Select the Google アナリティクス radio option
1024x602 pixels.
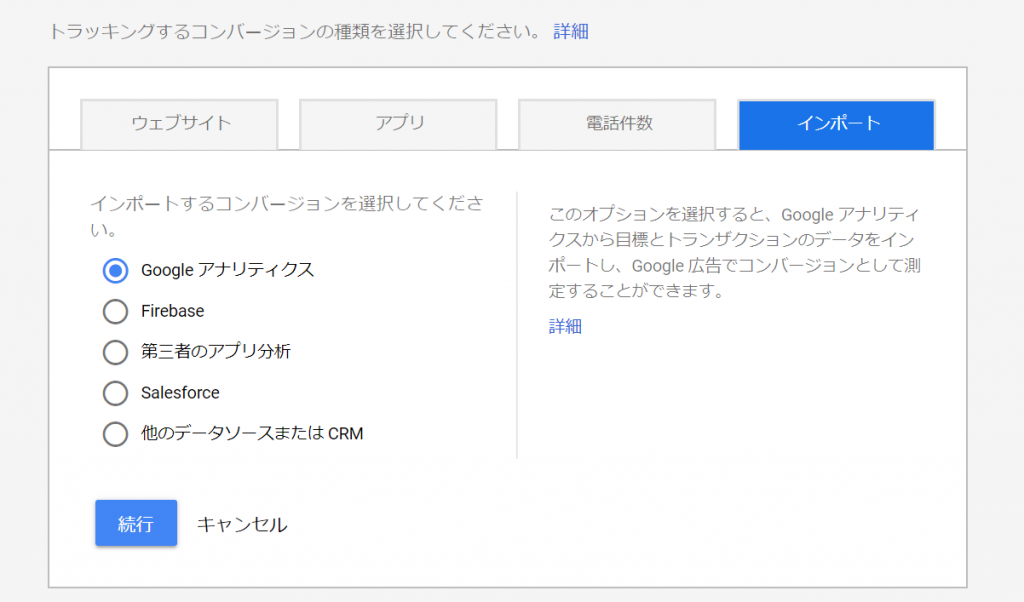pyautogui.click(x=116, y=270)
